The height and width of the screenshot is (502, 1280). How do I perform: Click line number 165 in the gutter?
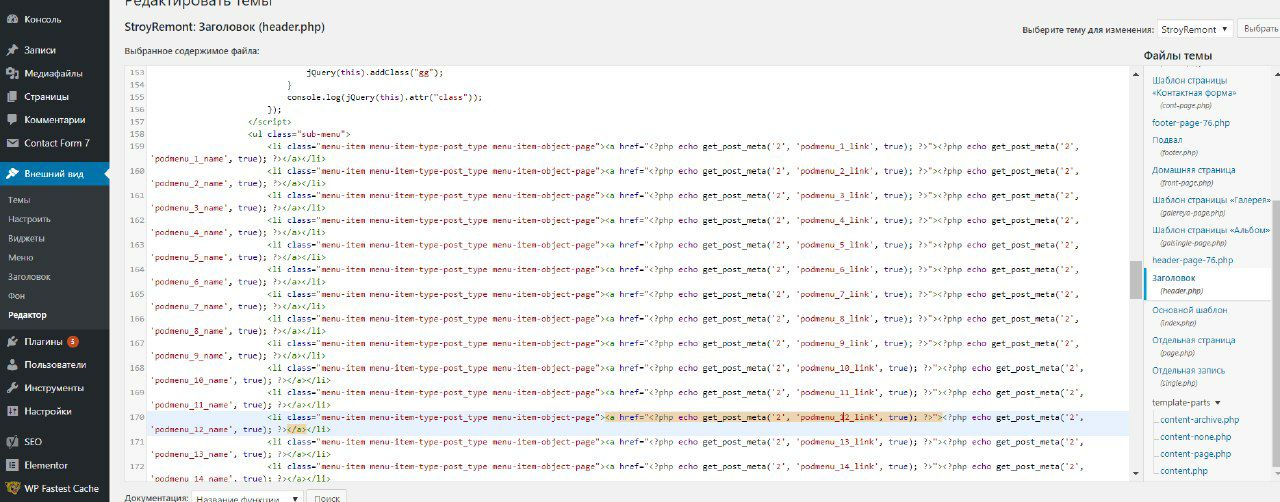pos(138,294)
